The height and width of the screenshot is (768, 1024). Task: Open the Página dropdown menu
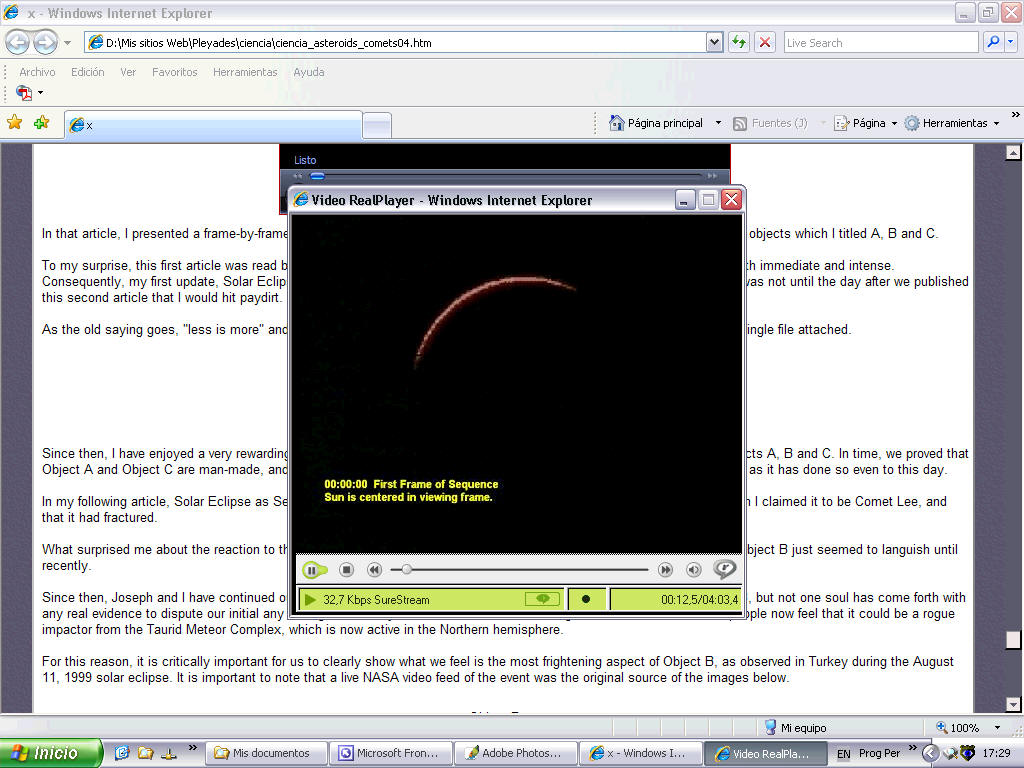866,123
